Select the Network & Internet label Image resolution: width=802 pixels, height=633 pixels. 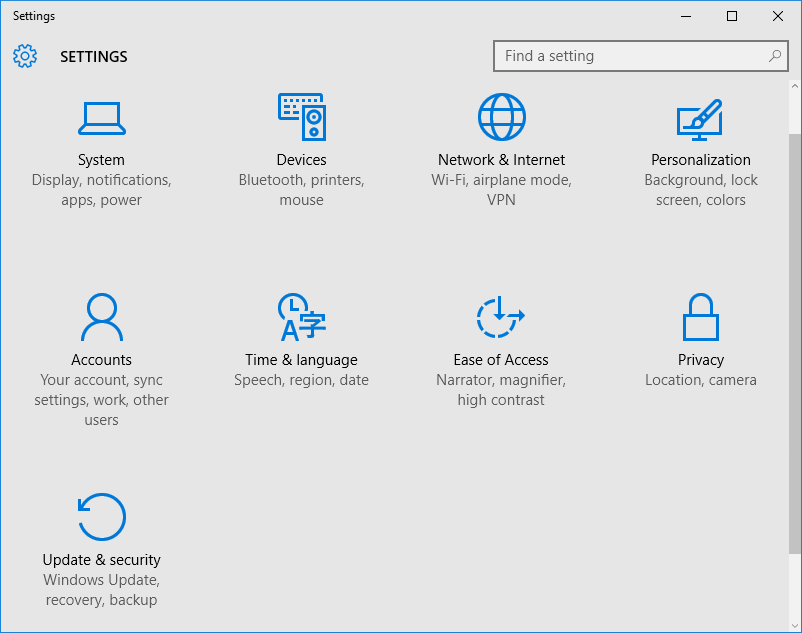(x=501, y=160)
